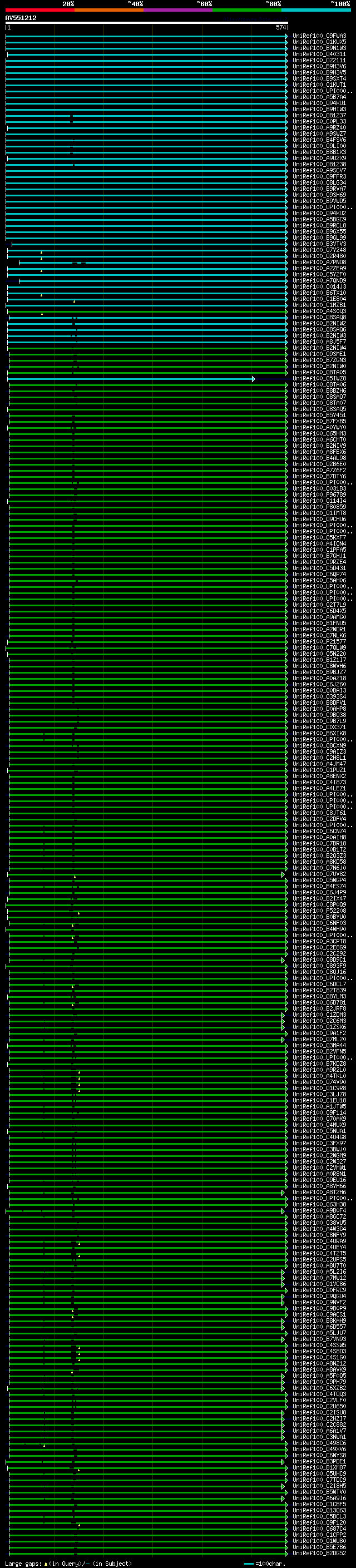Select the white AV551212 query sequence bar
The height and width of the screenshot is (1568, 356).
click(x=147, y=22)
